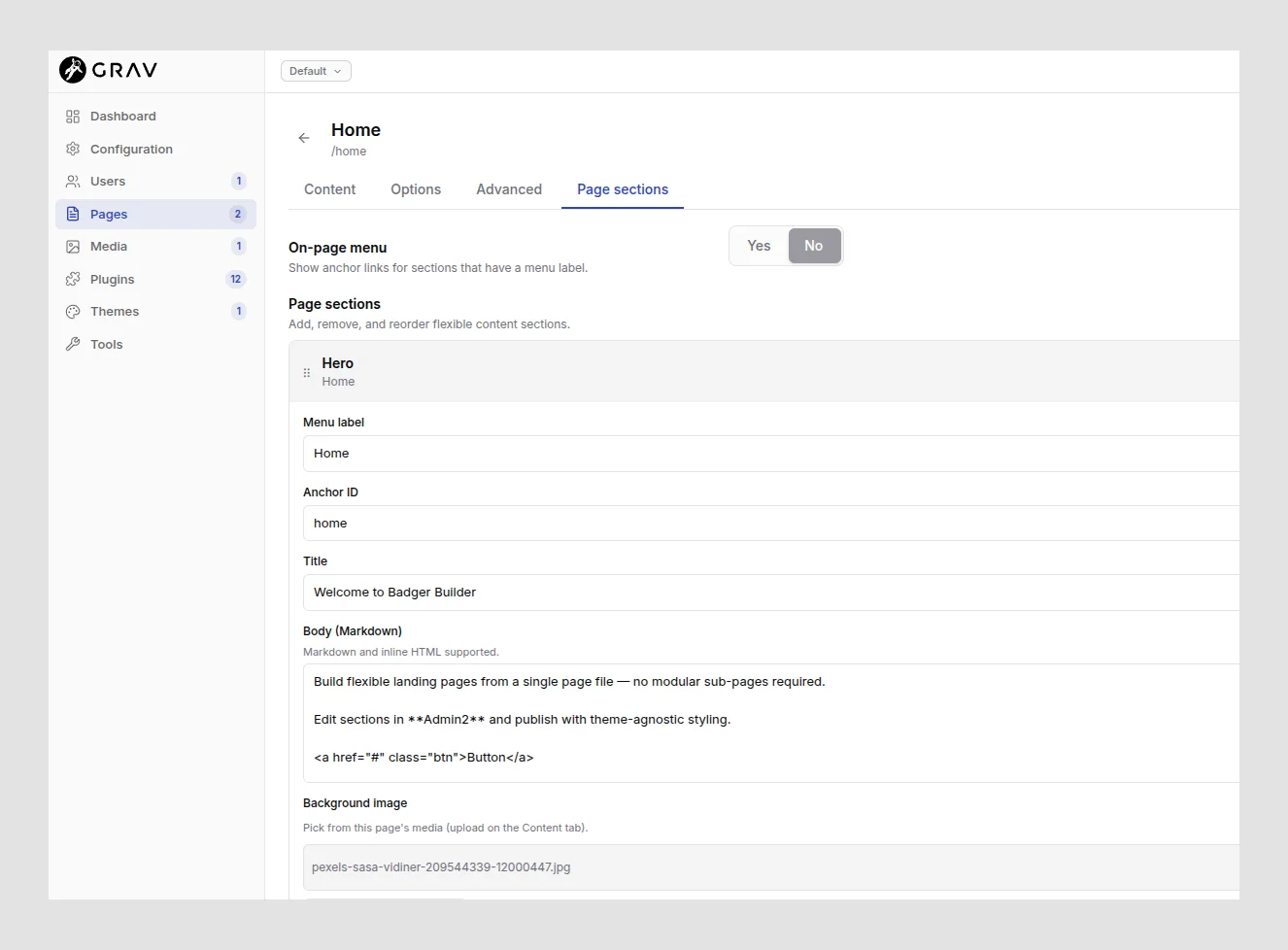Set On-page menu to No
The image size is (1288, 950).
(814, 246)
